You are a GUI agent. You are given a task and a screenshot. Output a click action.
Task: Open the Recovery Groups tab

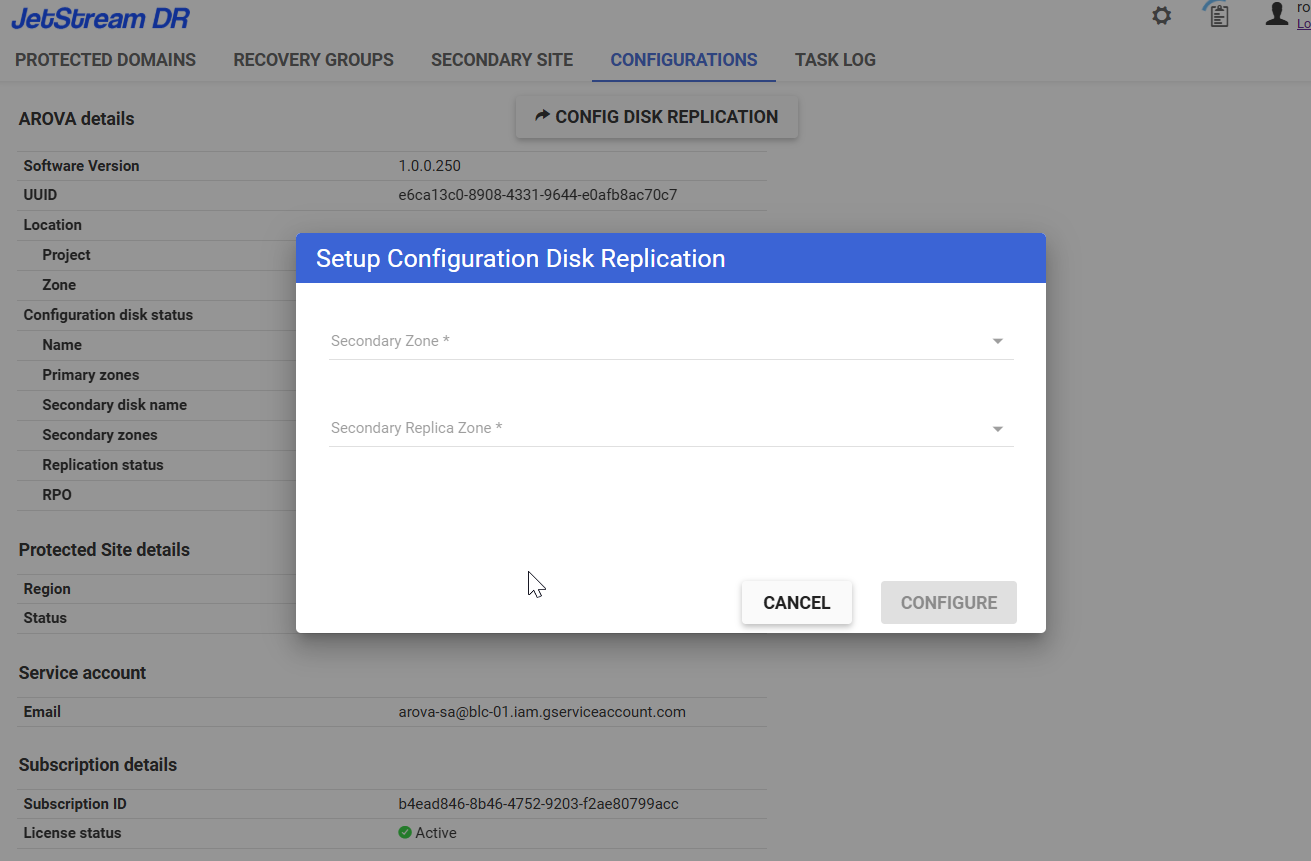[x=313, y=60]
